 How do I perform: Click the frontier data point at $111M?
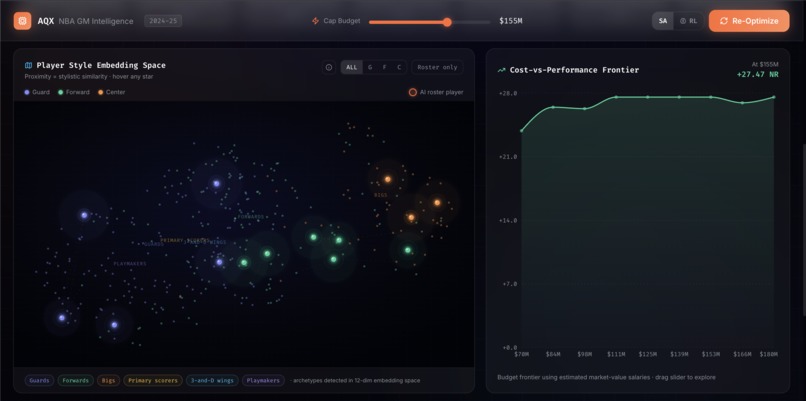(616, 97)
